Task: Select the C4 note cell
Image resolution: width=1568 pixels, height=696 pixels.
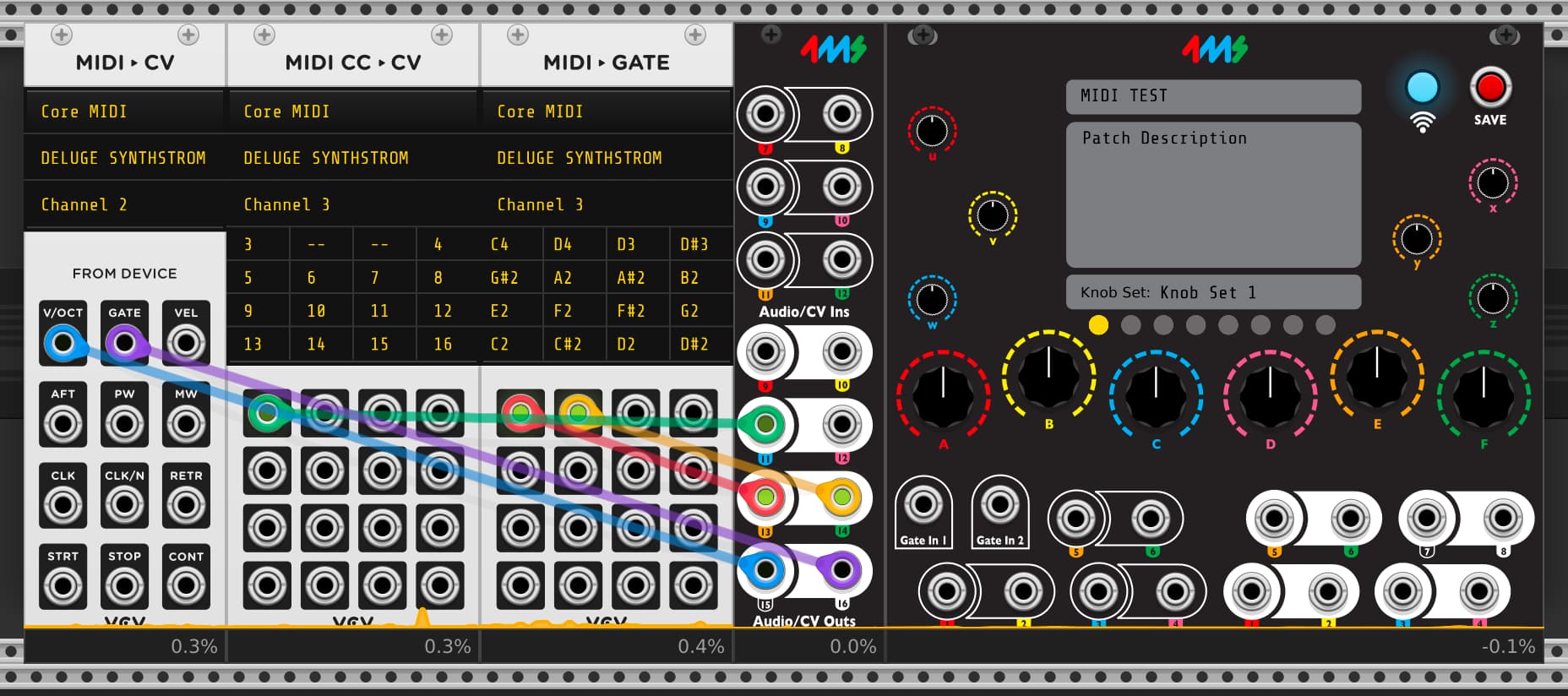Action: point(510,244)
